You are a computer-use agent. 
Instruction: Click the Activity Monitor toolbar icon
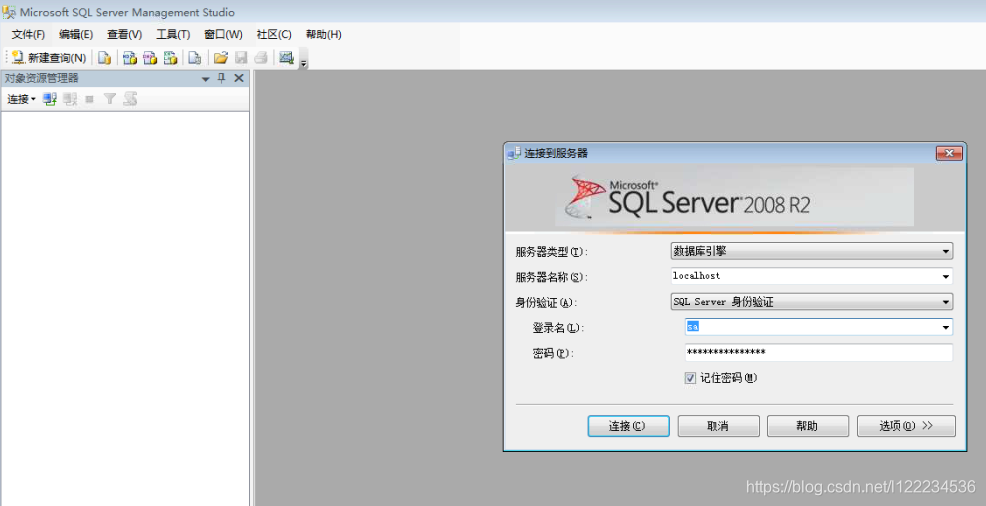(x=286, y=58)
